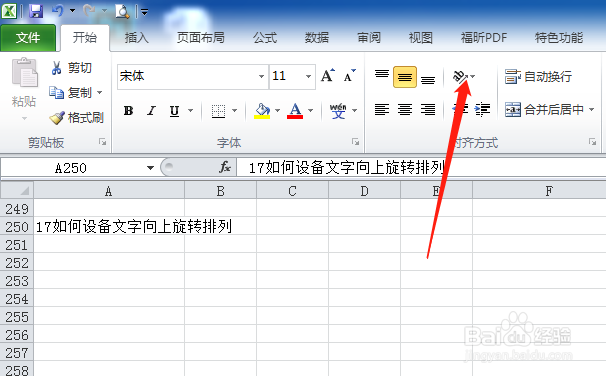Toggle Underline formatting

(175, 111)
